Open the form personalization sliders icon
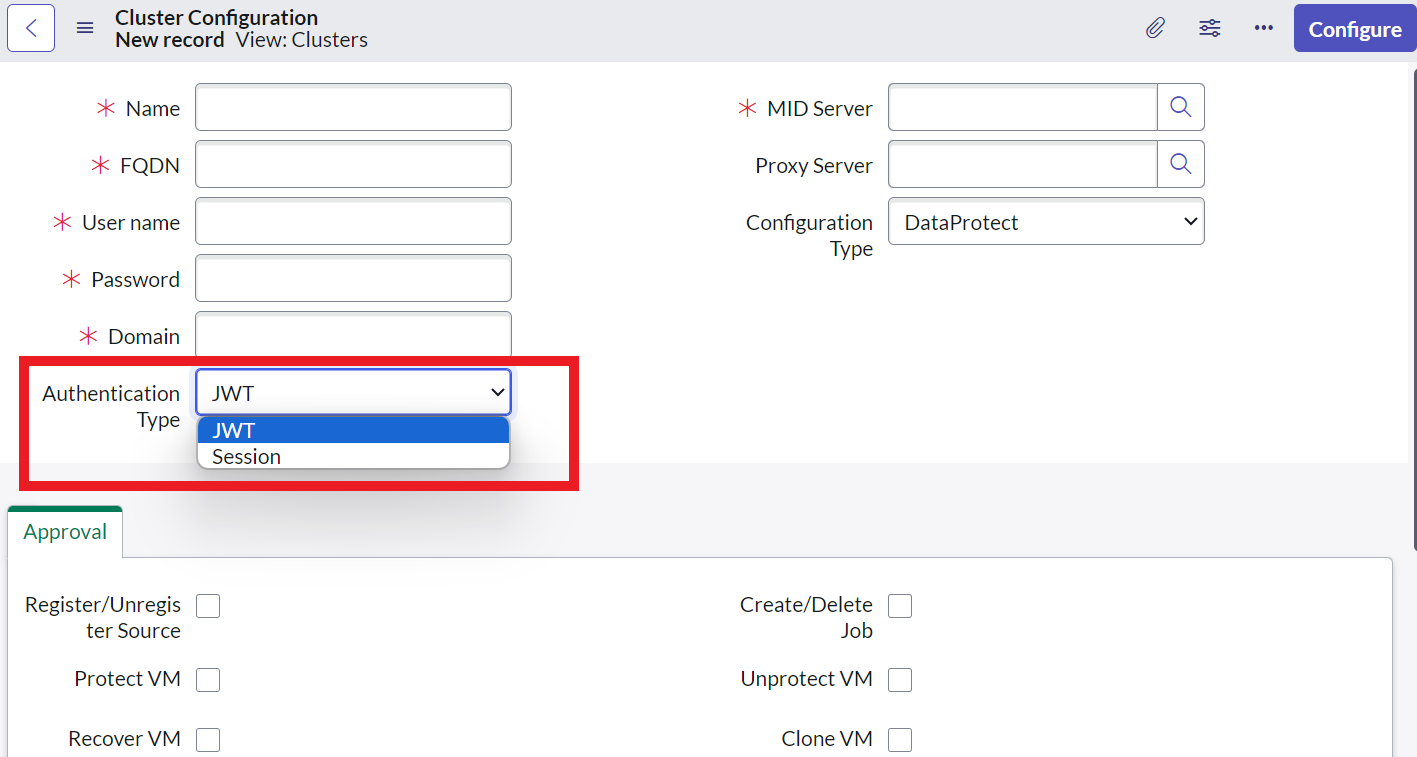The height and width of the screenshot is (757, 1417). click(1209, 28)
